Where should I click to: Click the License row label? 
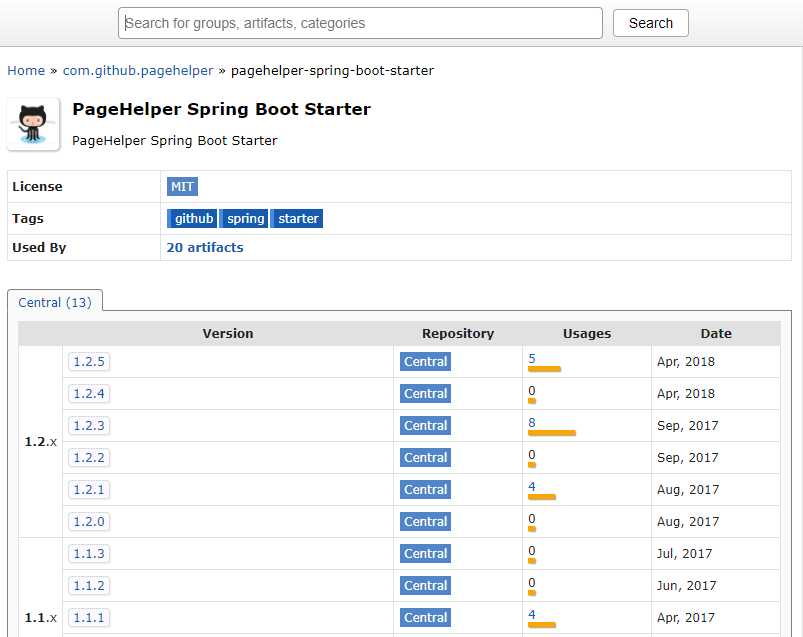[37, 186]
